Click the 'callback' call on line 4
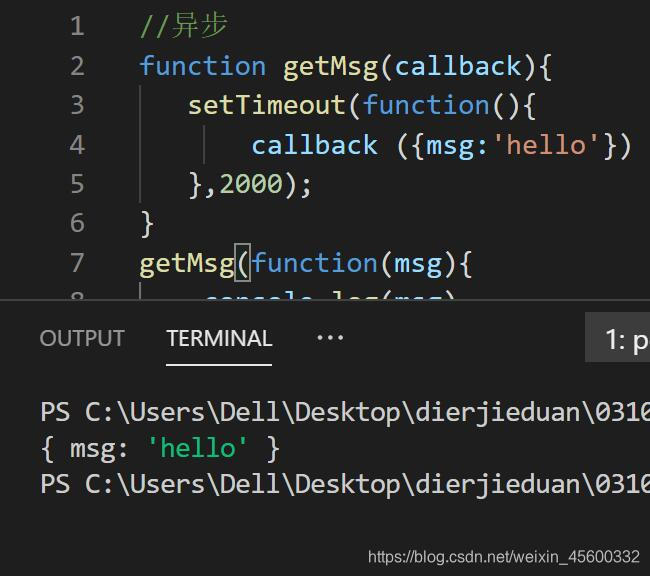 pyautogui.click(x=315, y=145)
